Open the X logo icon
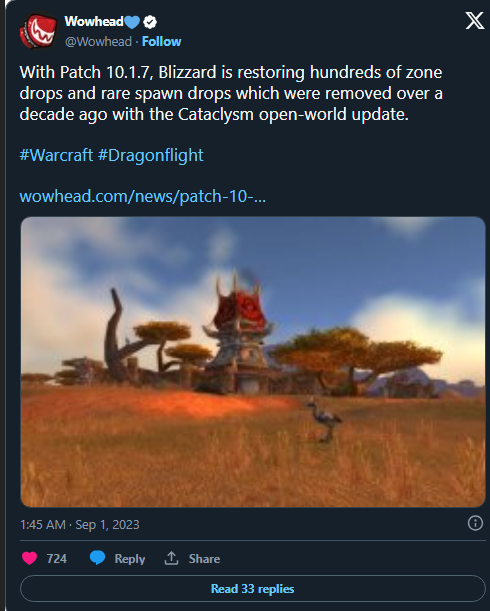The image size is (490, 611). [x=474, y=20]
